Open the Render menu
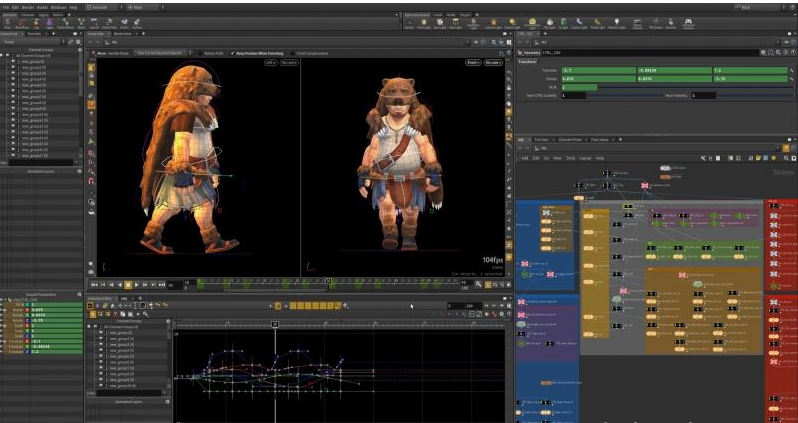This screenshot has height=423, width=798. 27,8
